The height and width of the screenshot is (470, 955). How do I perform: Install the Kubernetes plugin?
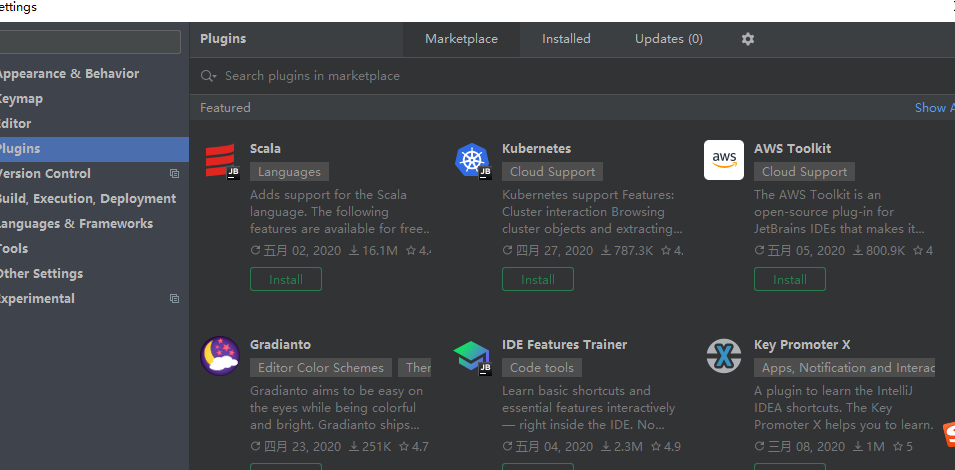coord(538,279)
